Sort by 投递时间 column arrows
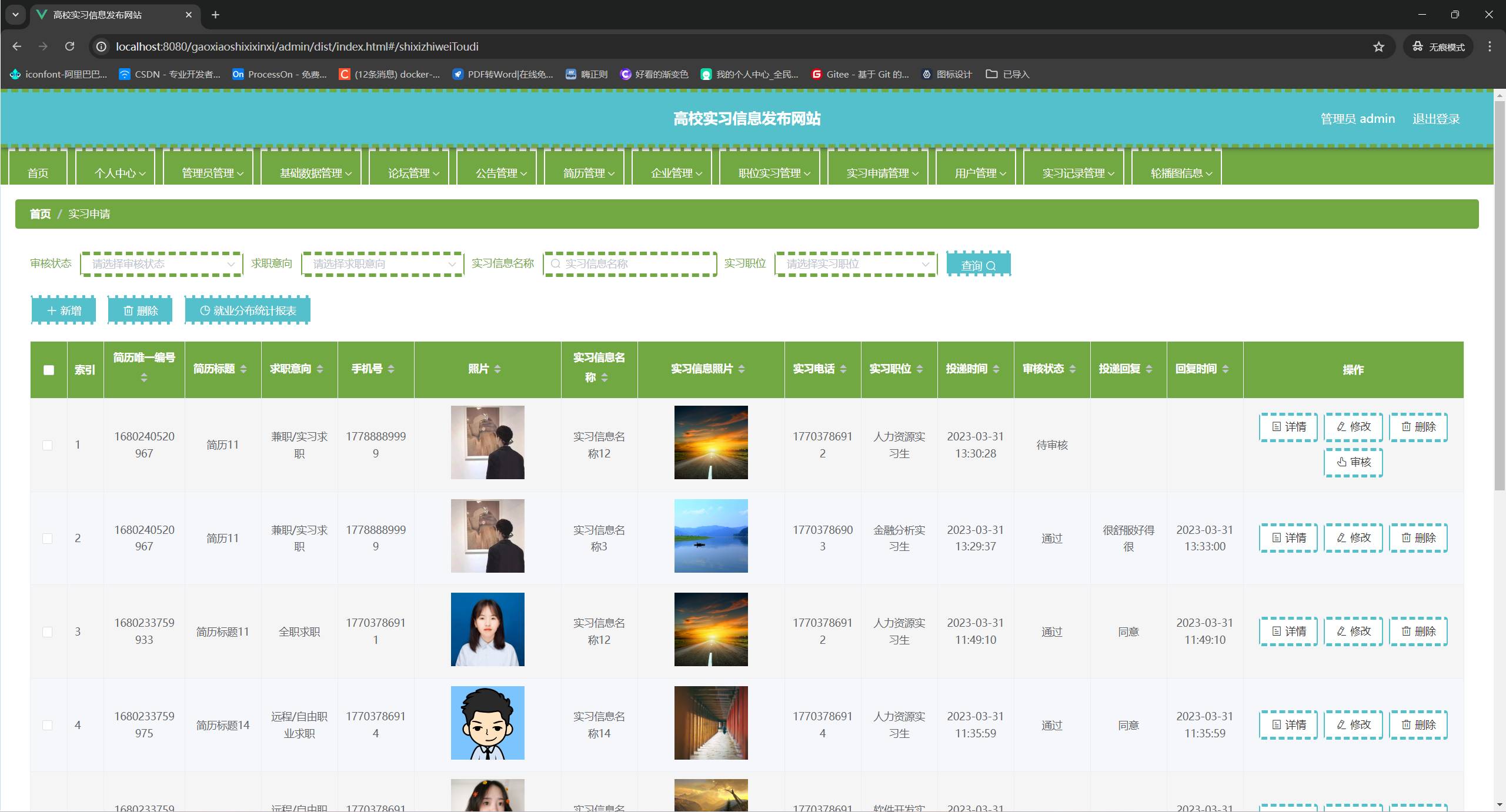This screenshot has width=1506, height=812. (x=996, y=369)
